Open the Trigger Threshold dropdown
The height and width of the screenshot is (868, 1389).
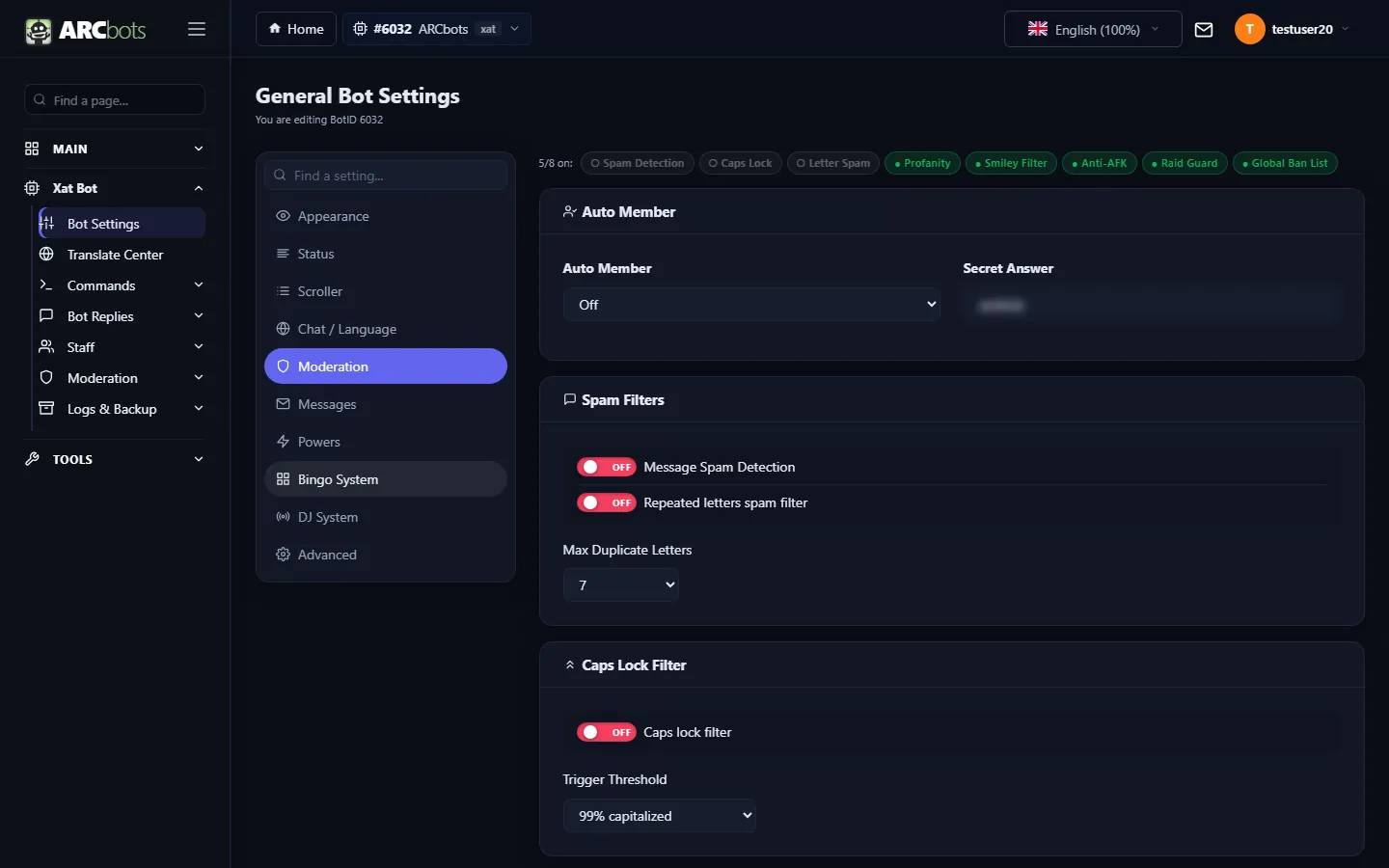point(659,816)
